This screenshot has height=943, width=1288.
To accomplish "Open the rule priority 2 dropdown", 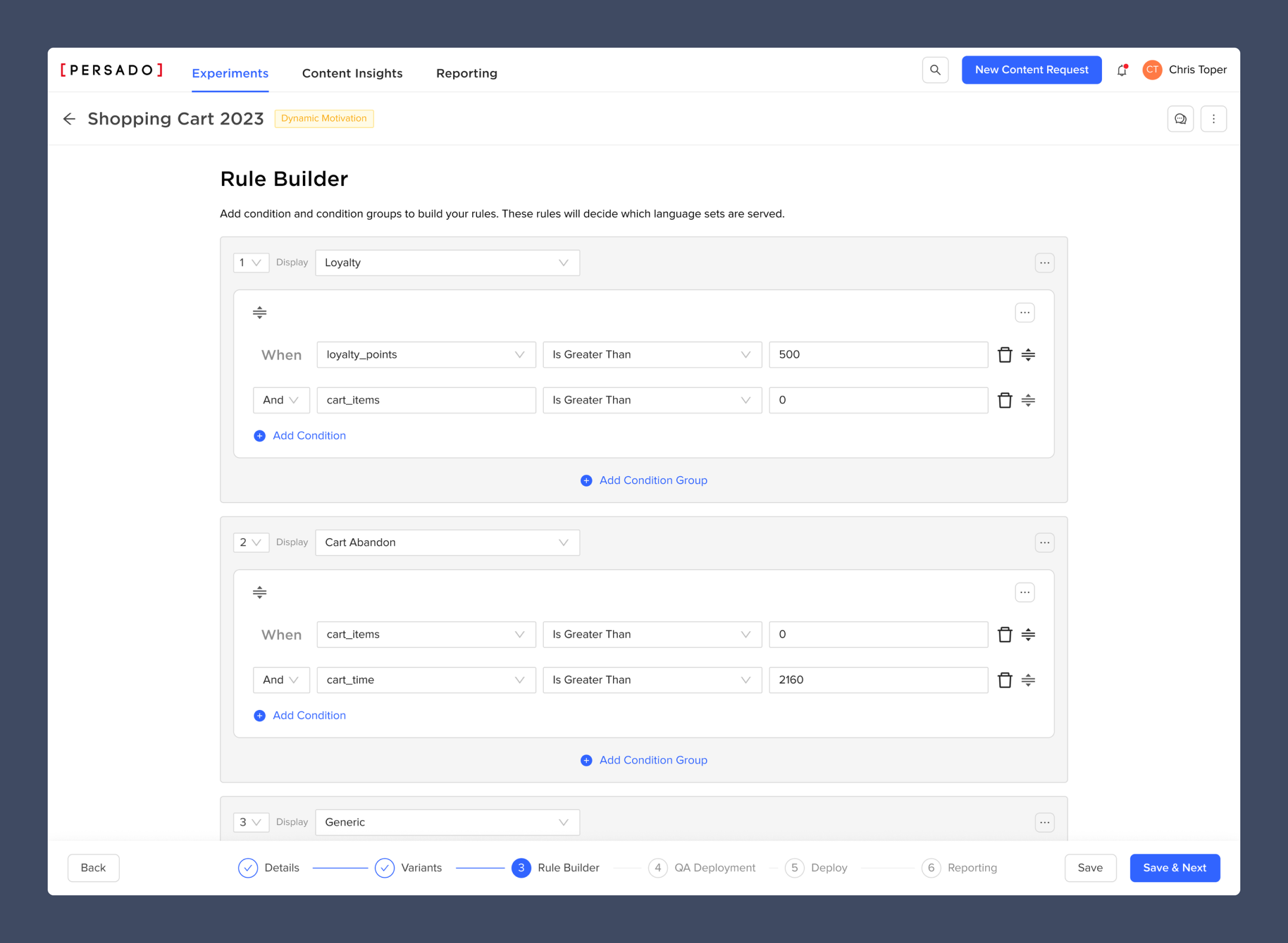I will pyautogui.click(x=250, y=542).
